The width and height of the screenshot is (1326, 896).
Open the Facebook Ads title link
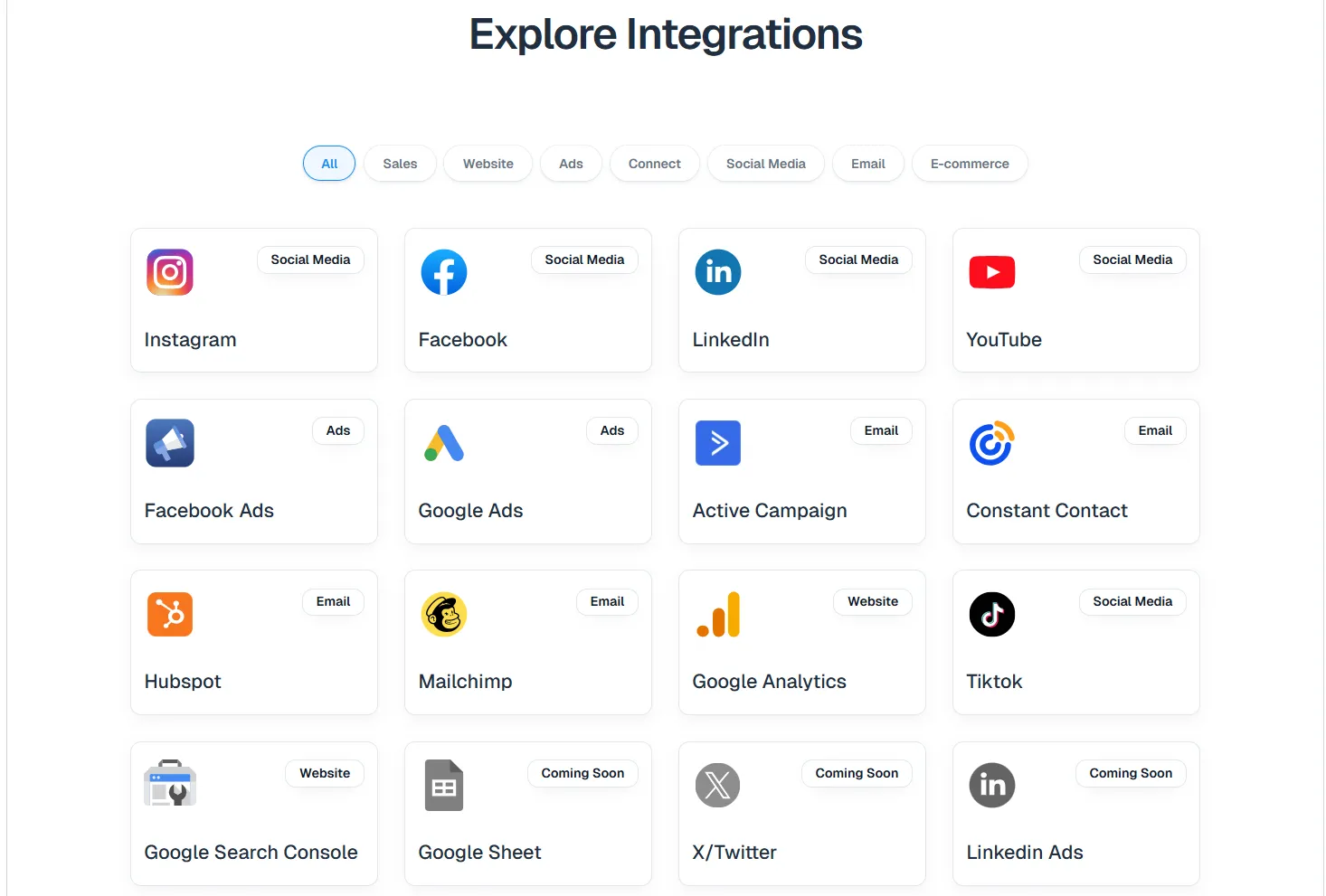click(x=209, y=511)
